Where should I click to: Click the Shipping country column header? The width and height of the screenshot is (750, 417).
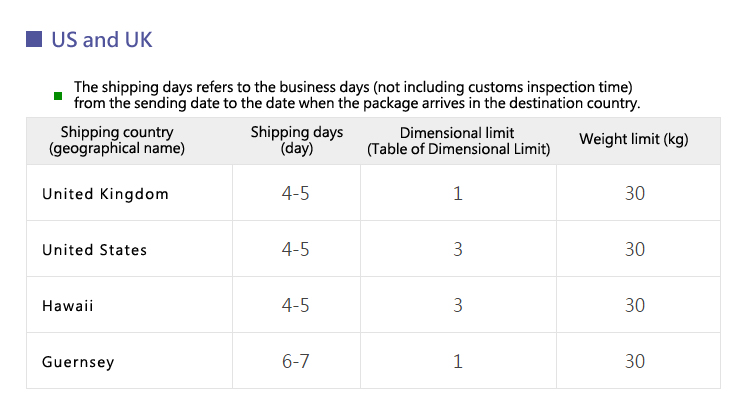pos(117,140)
